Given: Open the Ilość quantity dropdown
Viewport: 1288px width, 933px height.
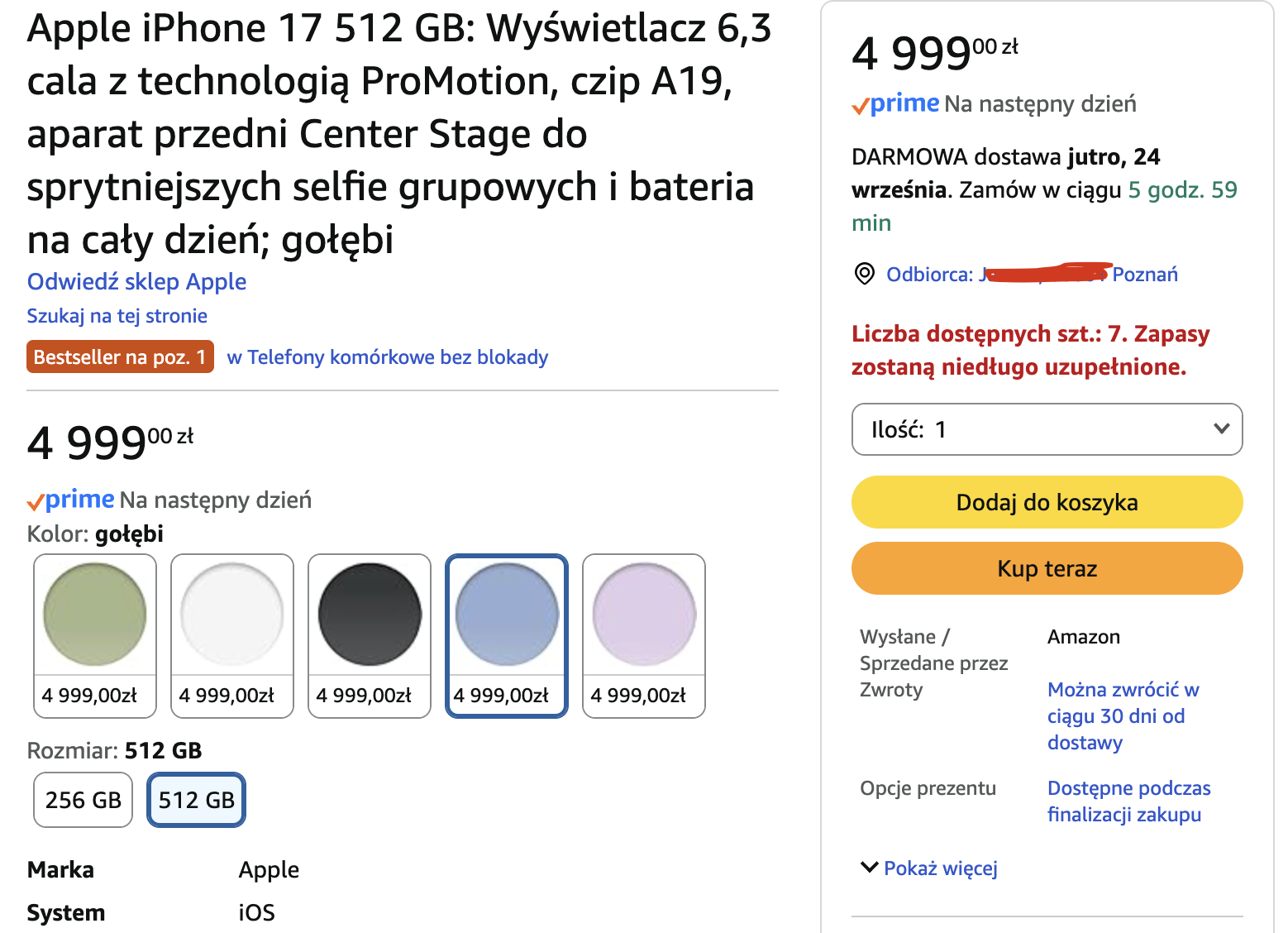Looking at the screenshot, I should click(x=1047, y=429).
